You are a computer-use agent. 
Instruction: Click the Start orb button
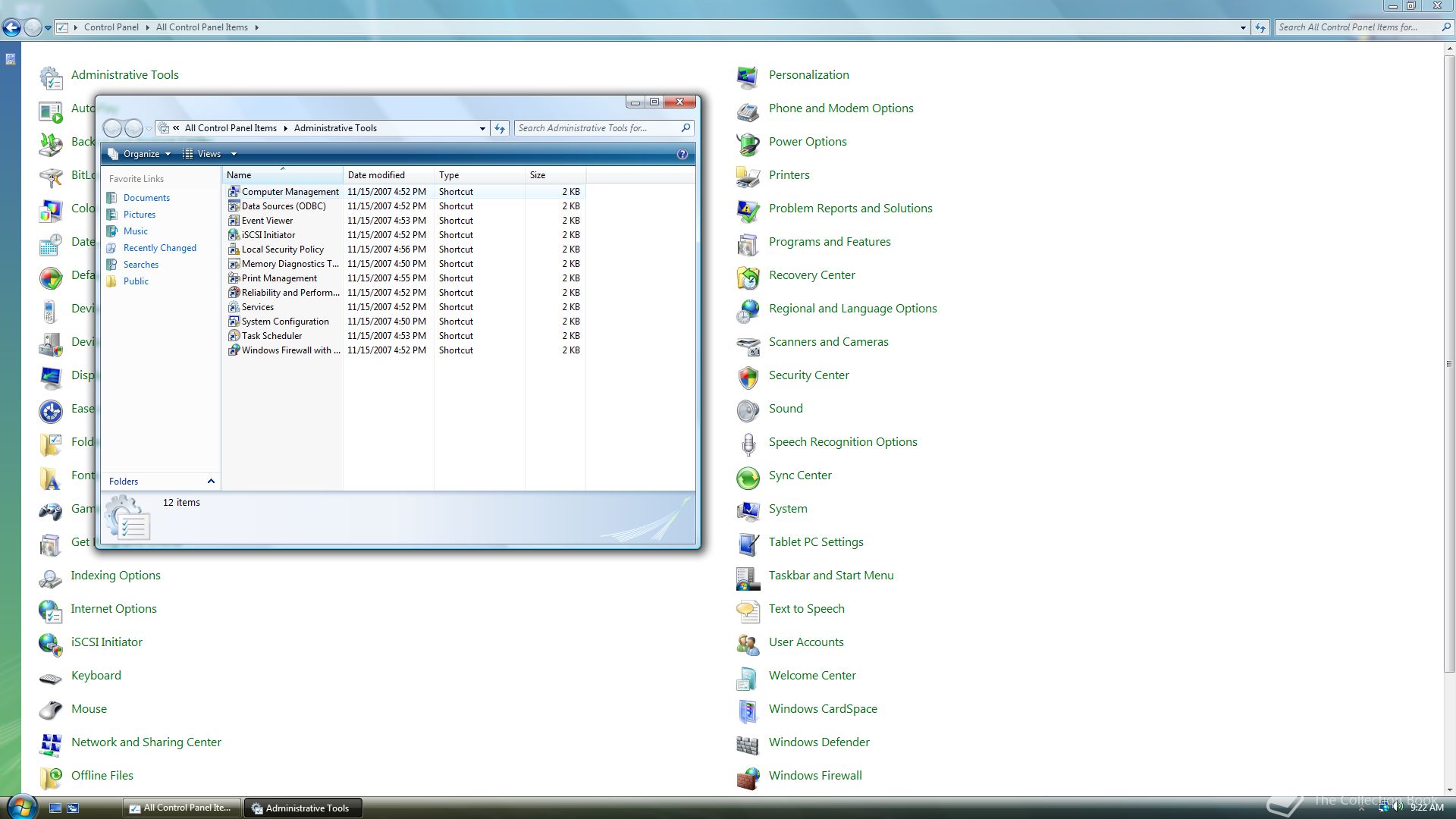20,806
